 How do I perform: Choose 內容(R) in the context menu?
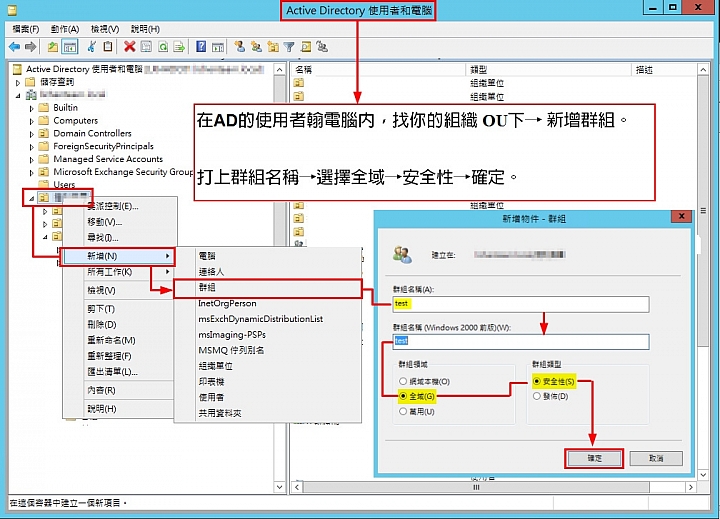[118, 390]
